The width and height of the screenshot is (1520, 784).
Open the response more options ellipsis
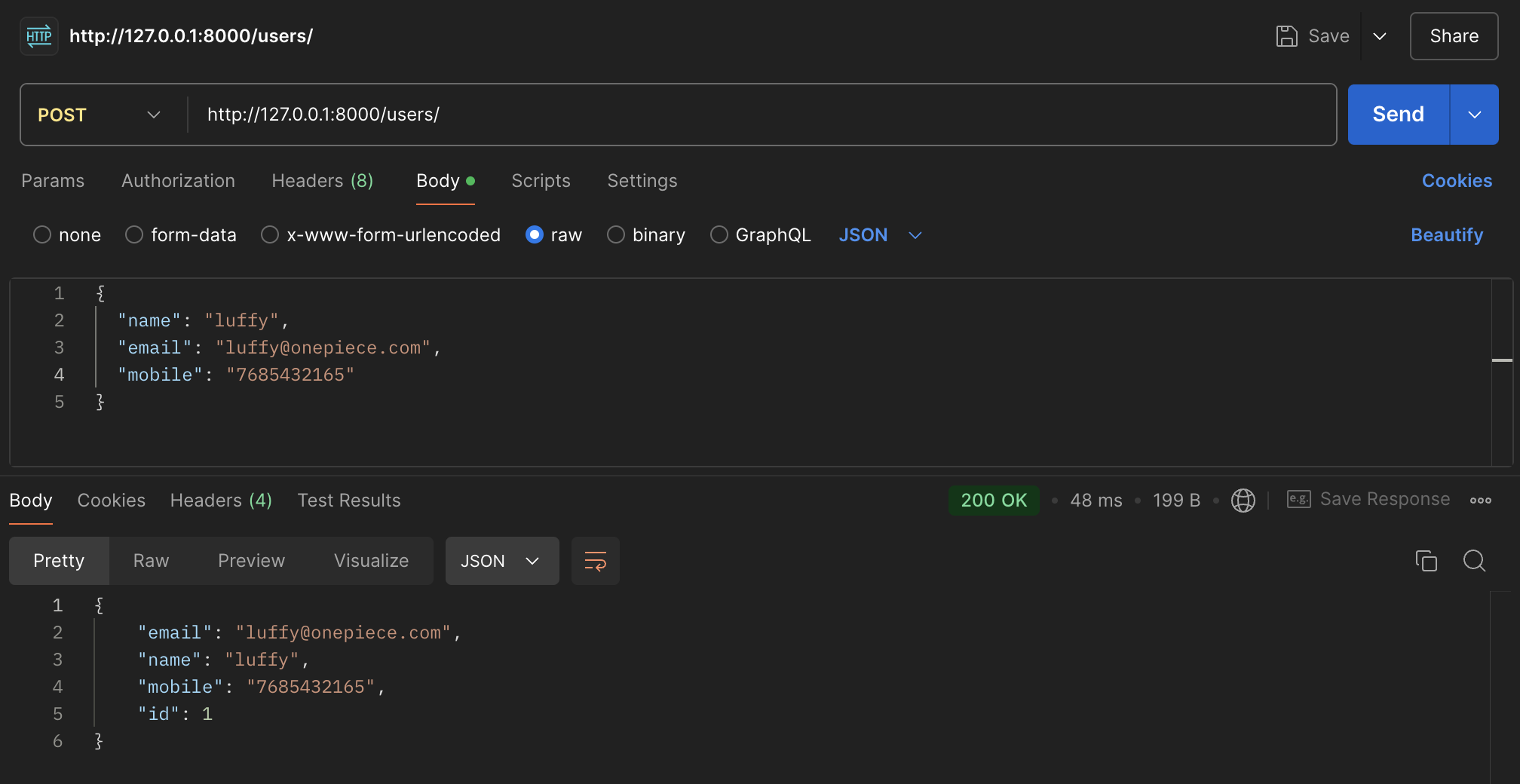click(1481, 501)
